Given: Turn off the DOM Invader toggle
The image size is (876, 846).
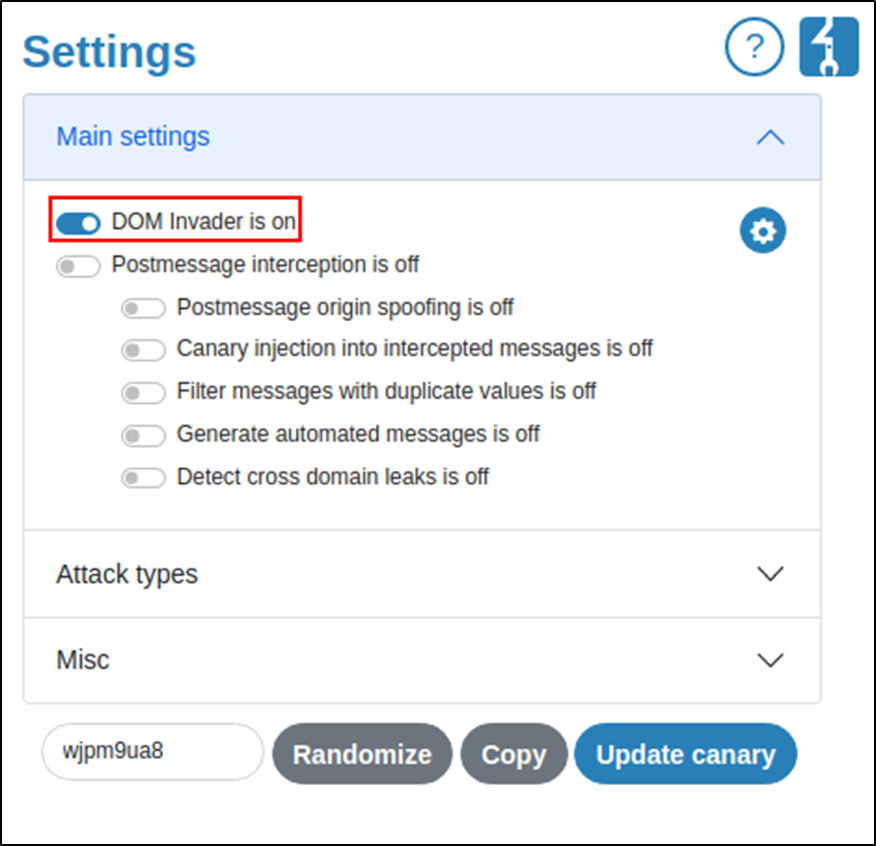Looking at the screenshot, I should pyautogui.click(x=78, y=223).
